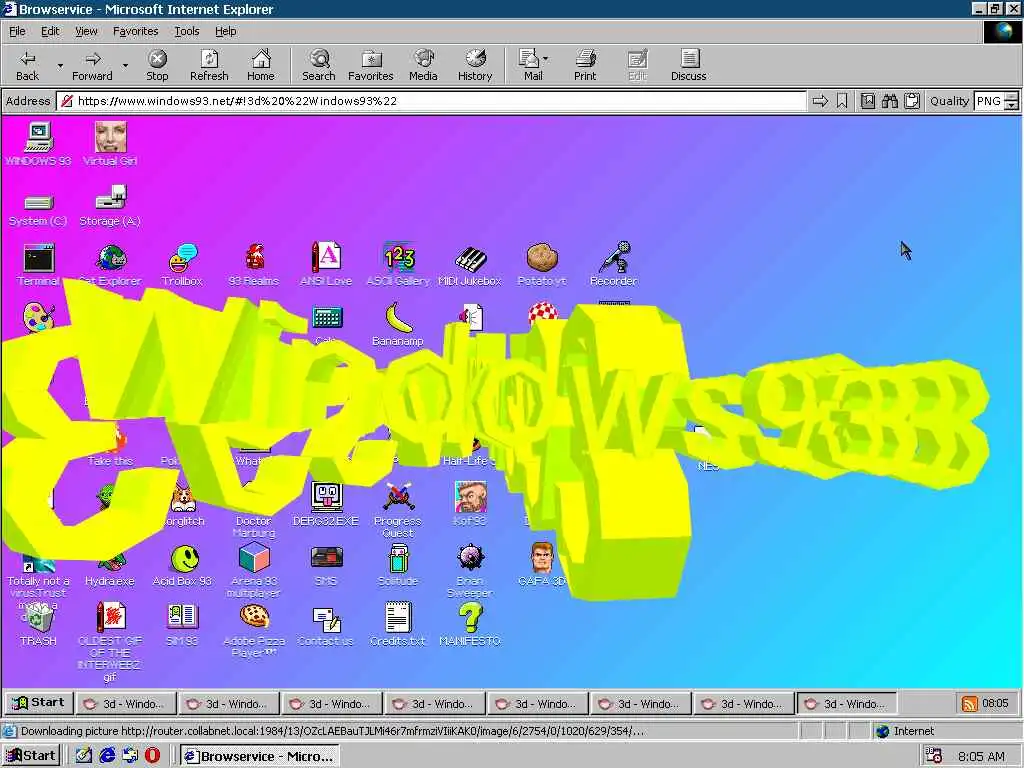This screenshot has height=768, width=1024.
Task: Launch the Terminal icon
Action: (38, 264)
